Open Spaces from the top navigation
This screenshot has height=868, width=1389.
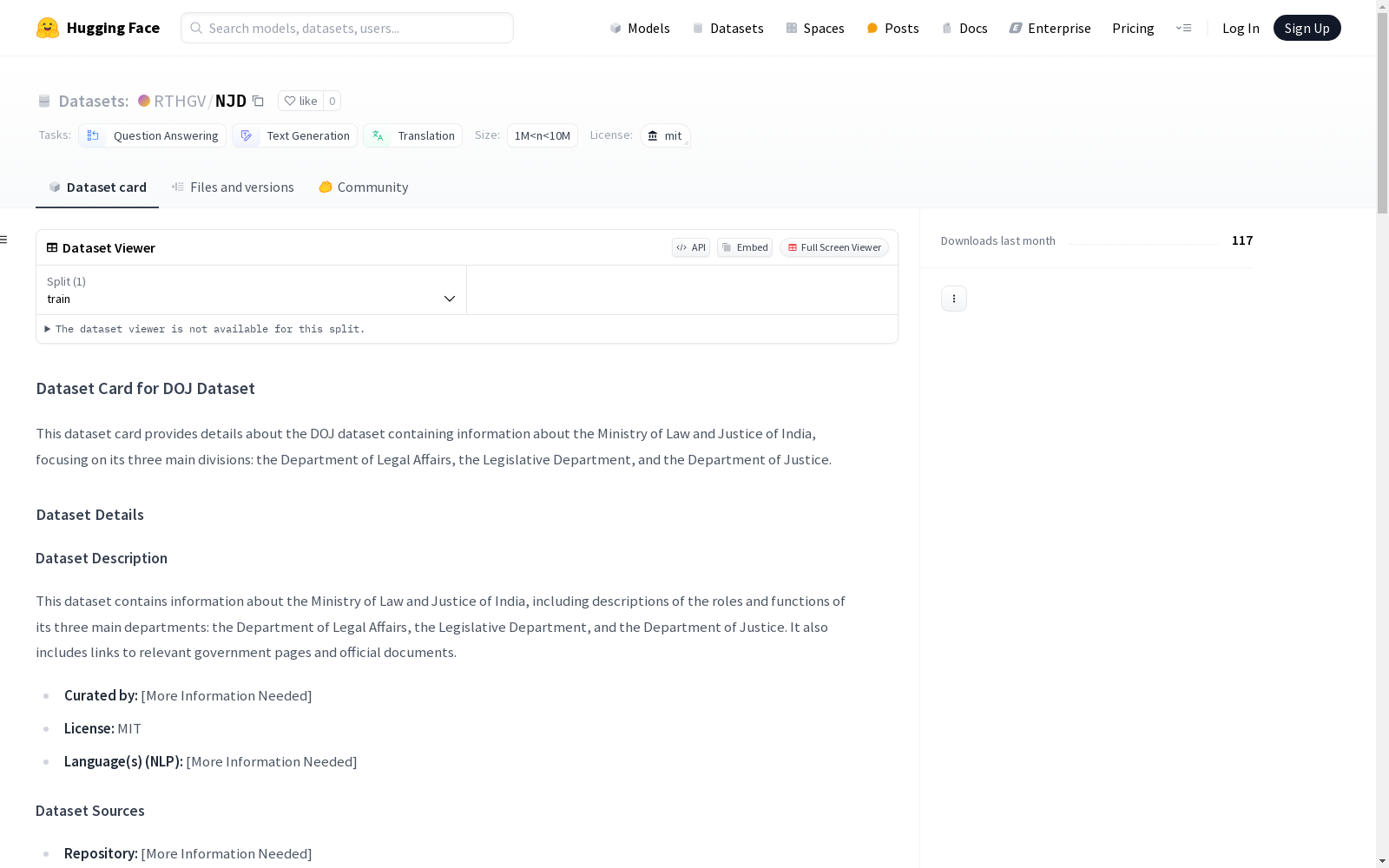[x=815, y=28]
